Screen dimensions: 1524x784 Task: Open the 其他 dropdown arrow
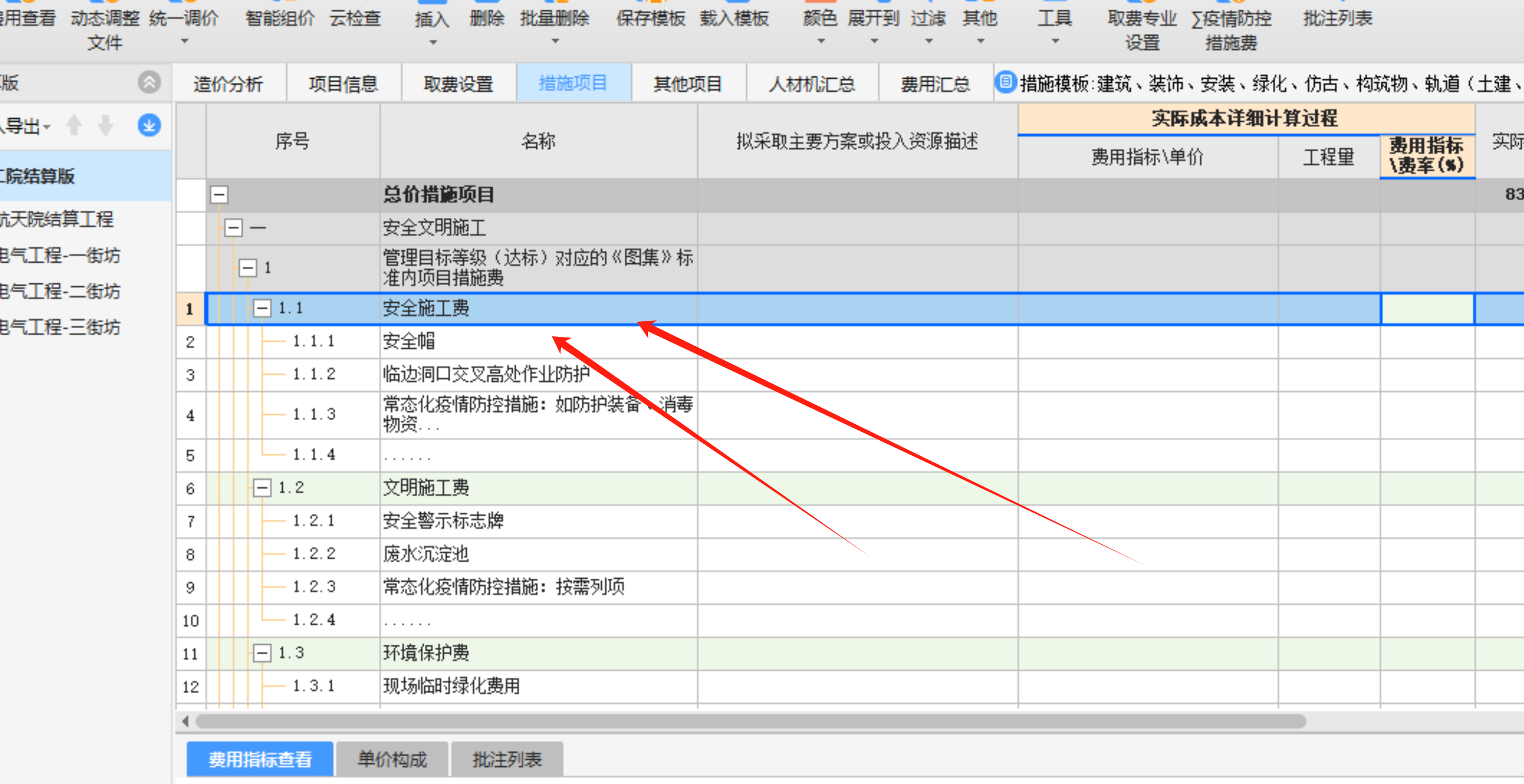pyautogui.click(x=980, y=41)
